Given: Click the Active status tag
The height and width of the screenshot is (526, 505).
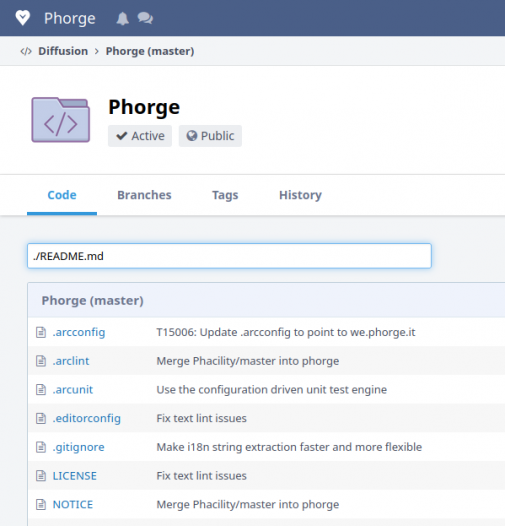Looking at the screenshot, I should [140, 136].
